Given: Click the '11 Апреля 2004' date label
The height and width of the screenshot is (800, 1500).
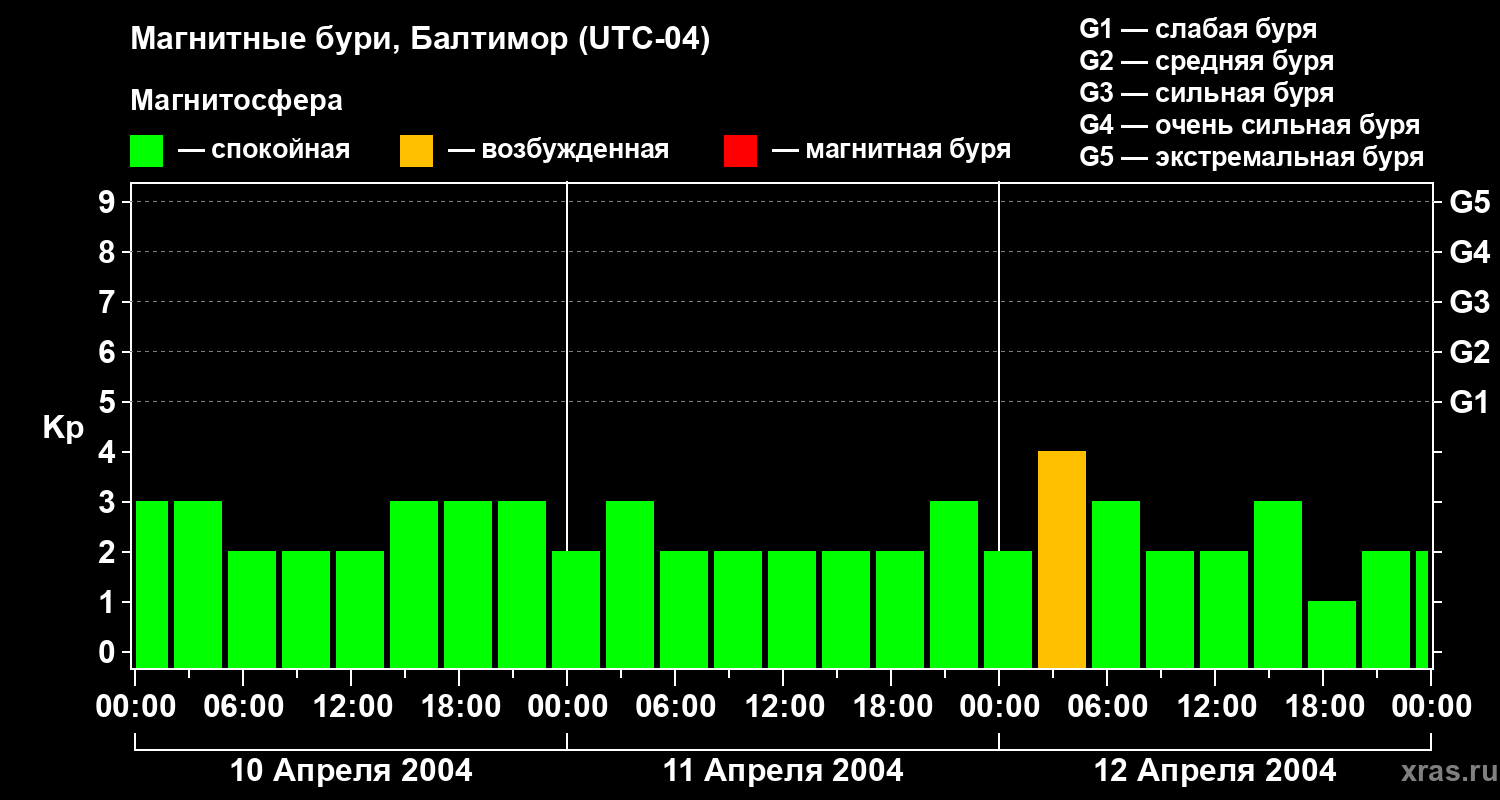Looking at the screenshot, I should (783, 771).
